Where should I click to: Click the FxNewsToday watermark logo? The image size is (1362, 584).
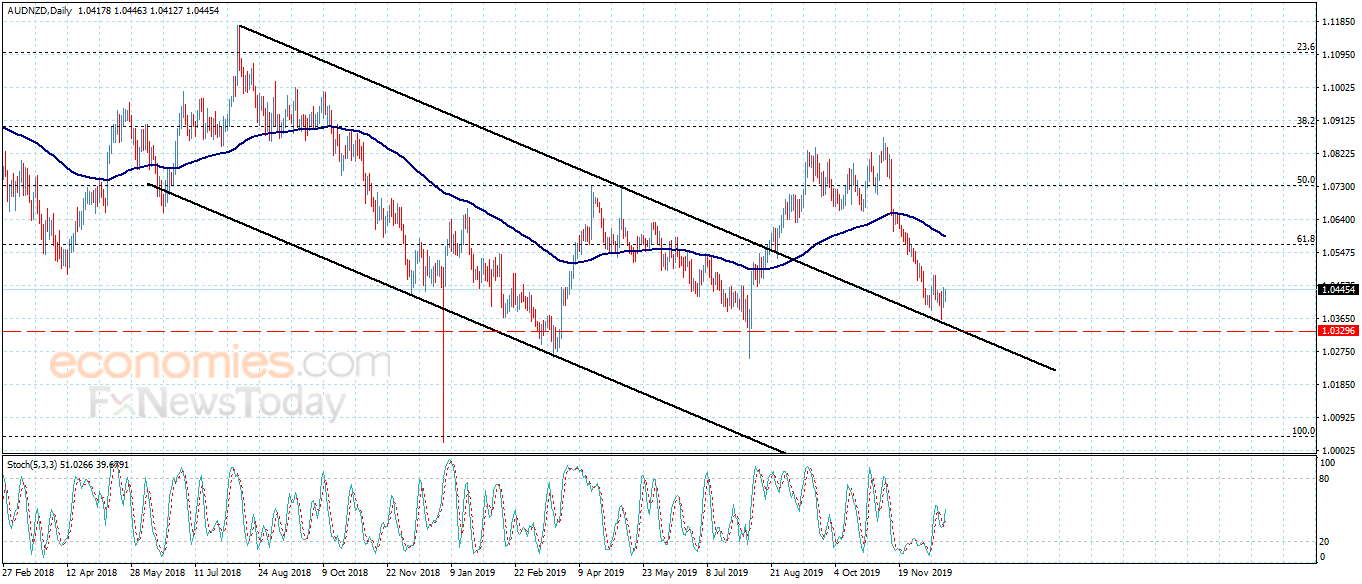tap(217, 403)
